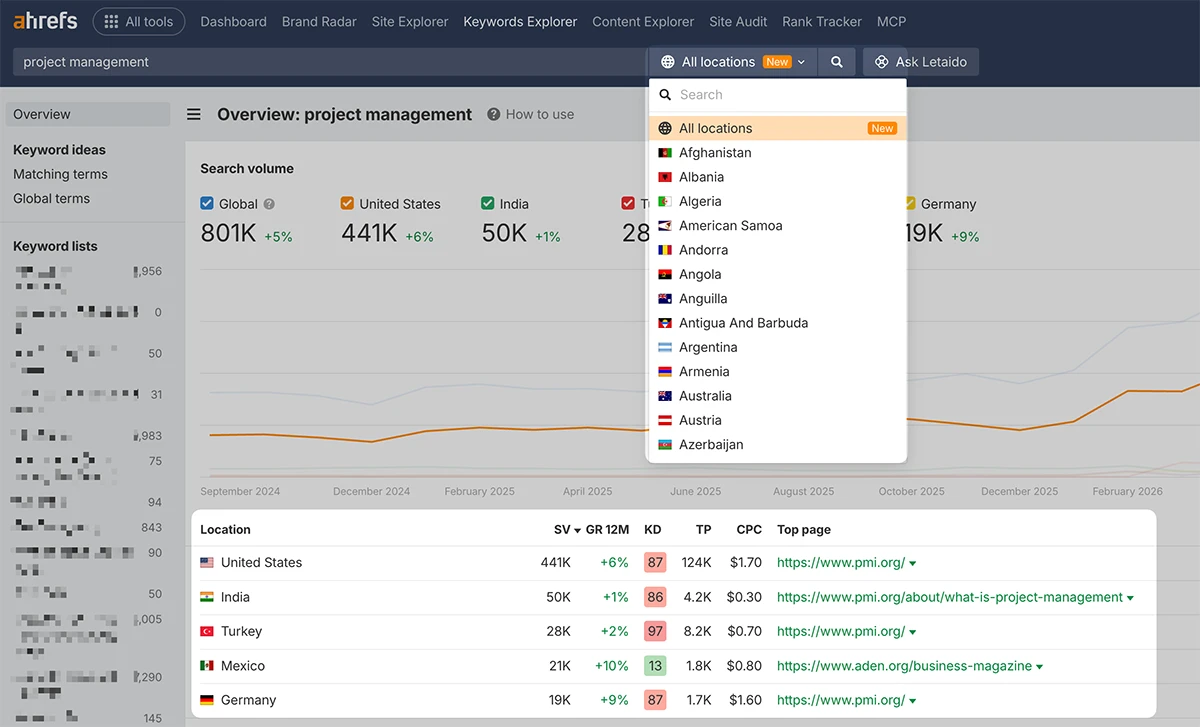Click the location search box

[777, 95]
